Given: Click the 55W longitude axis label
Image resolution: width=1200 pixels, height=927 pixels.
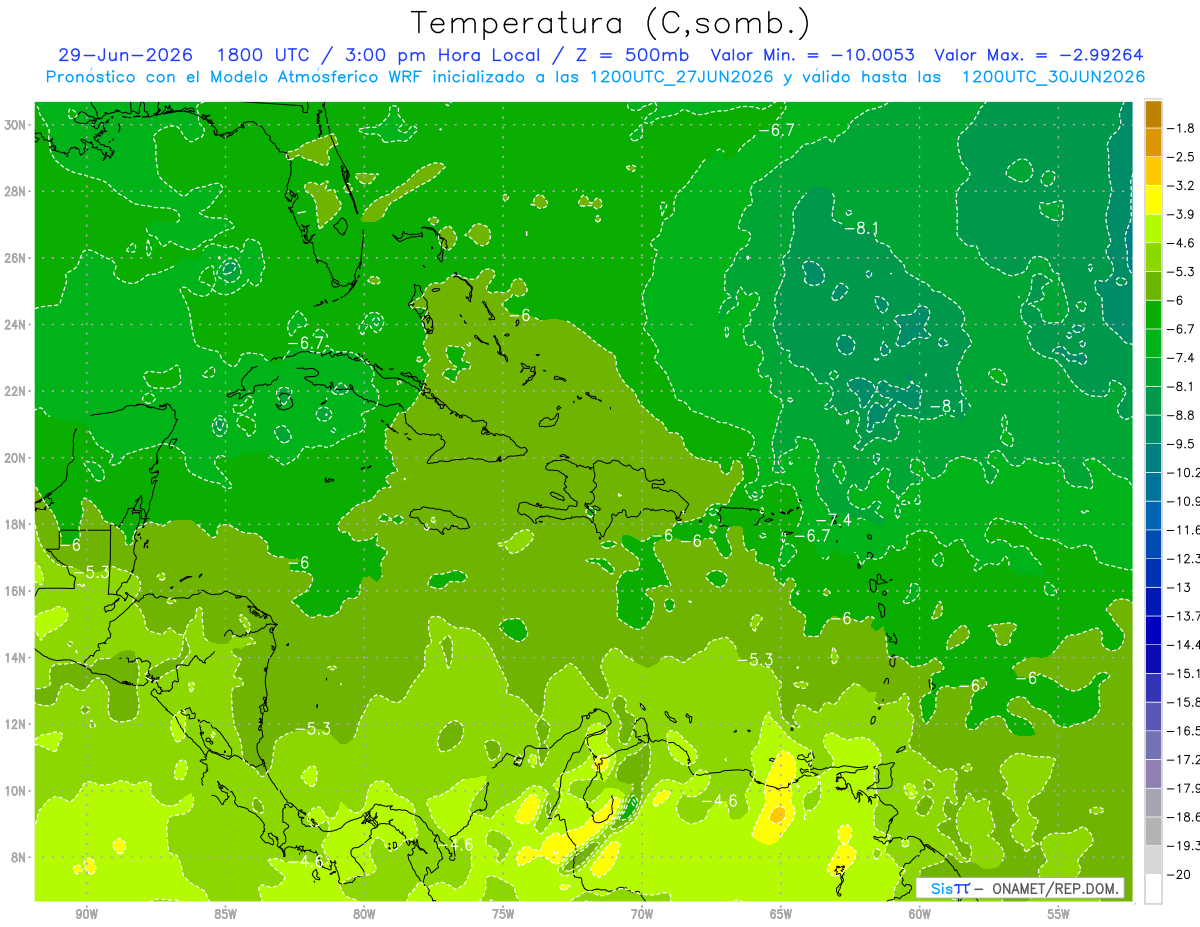Looking at the screenshot, I should [x=1059, y=914].
